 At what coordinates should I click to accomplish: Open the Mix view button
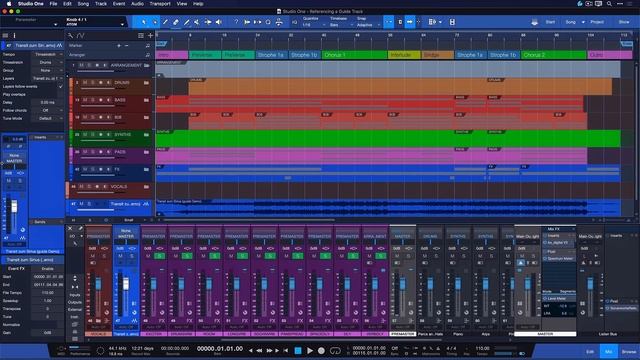(x=609, y=351)
